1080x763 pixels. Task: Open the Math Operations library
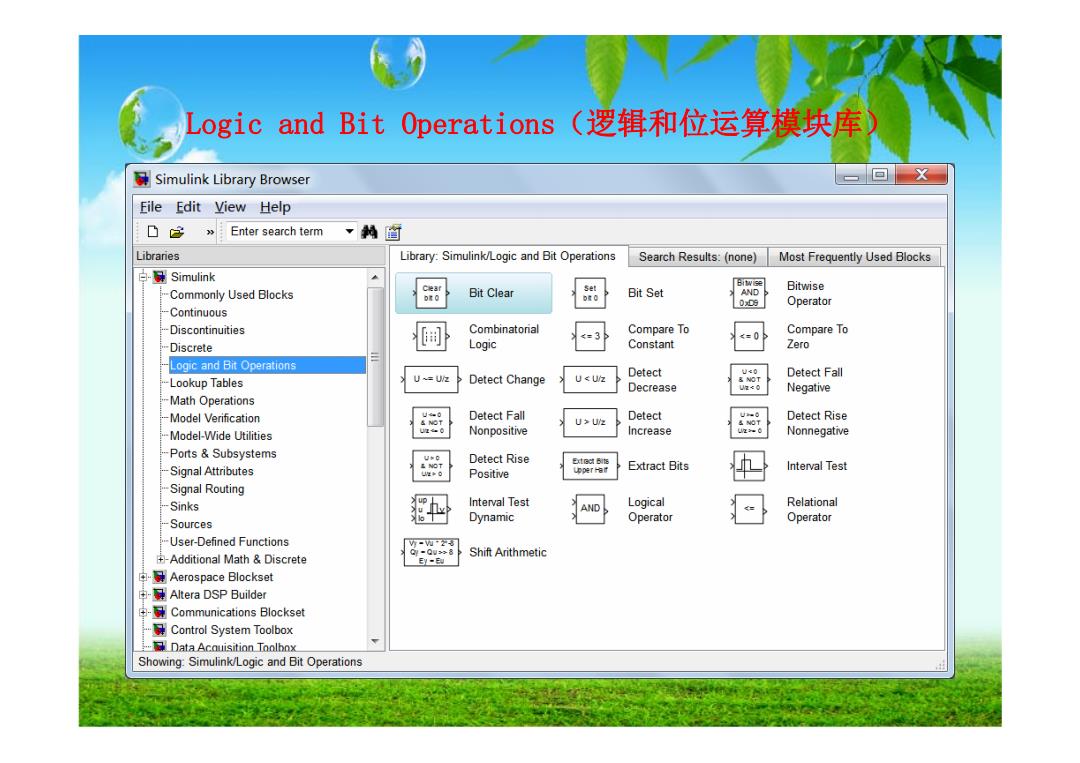coord(212,401)
